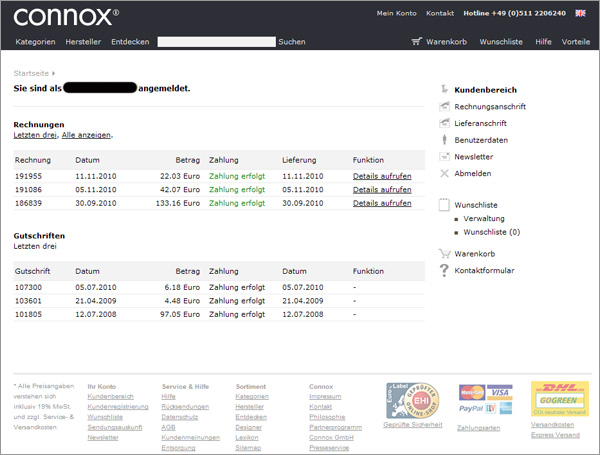Click the Sendungsauskunft footer link
Image resolution: width=600 pixels, height=455 pixels.
(115, 427)
